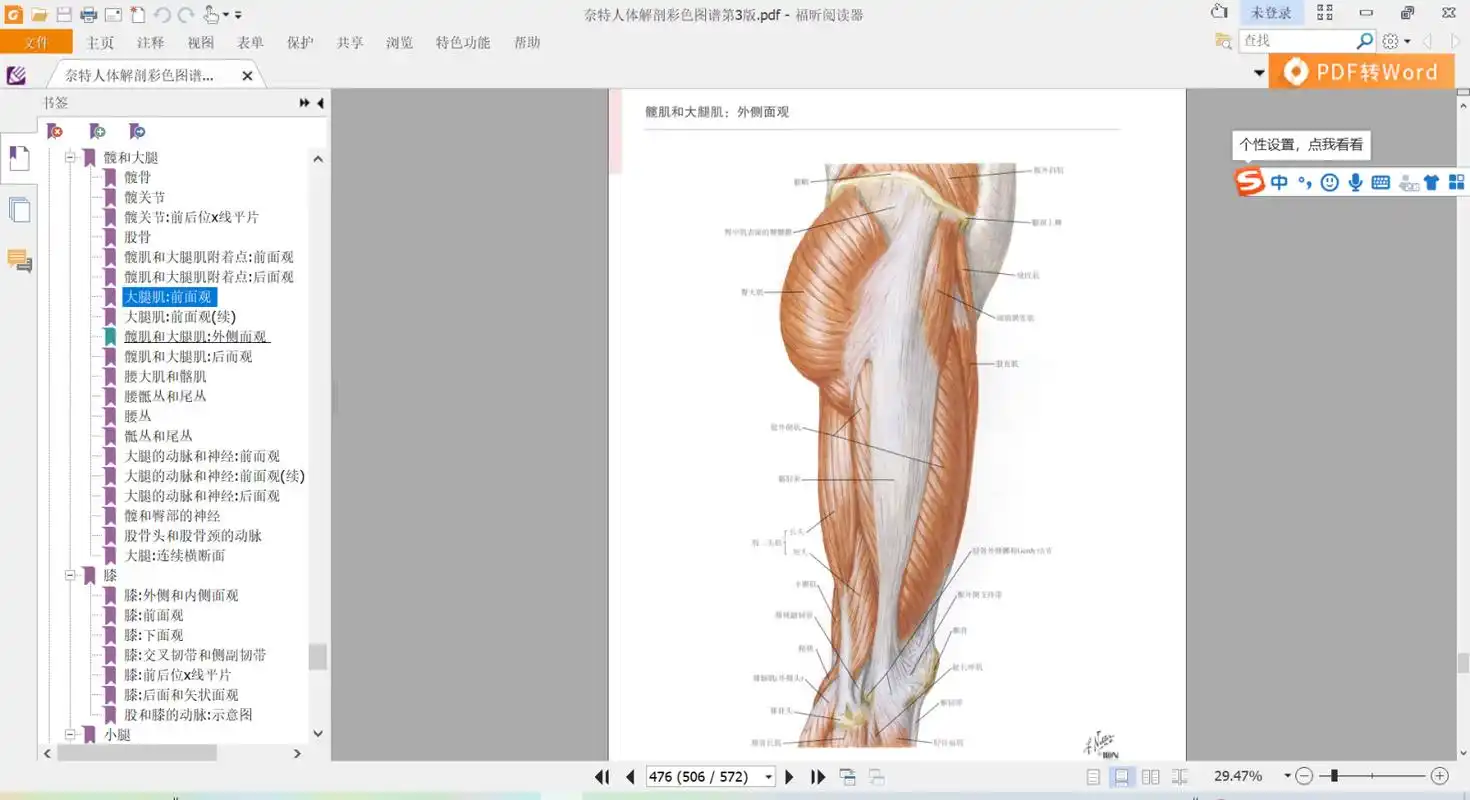Toggle Chinese/English via 中 icon
Viewport: 1470px width, 800px height.
coord(1278,182)
